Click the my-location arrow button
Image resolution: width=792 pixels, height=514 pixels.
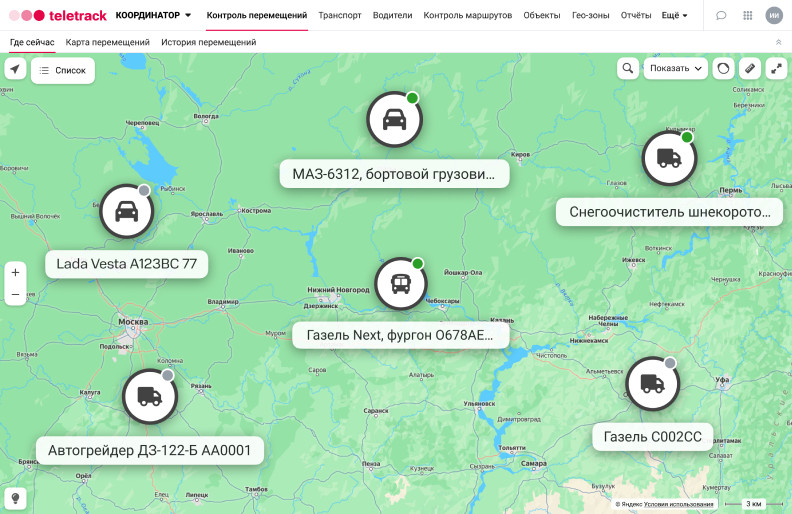[15, 69]
